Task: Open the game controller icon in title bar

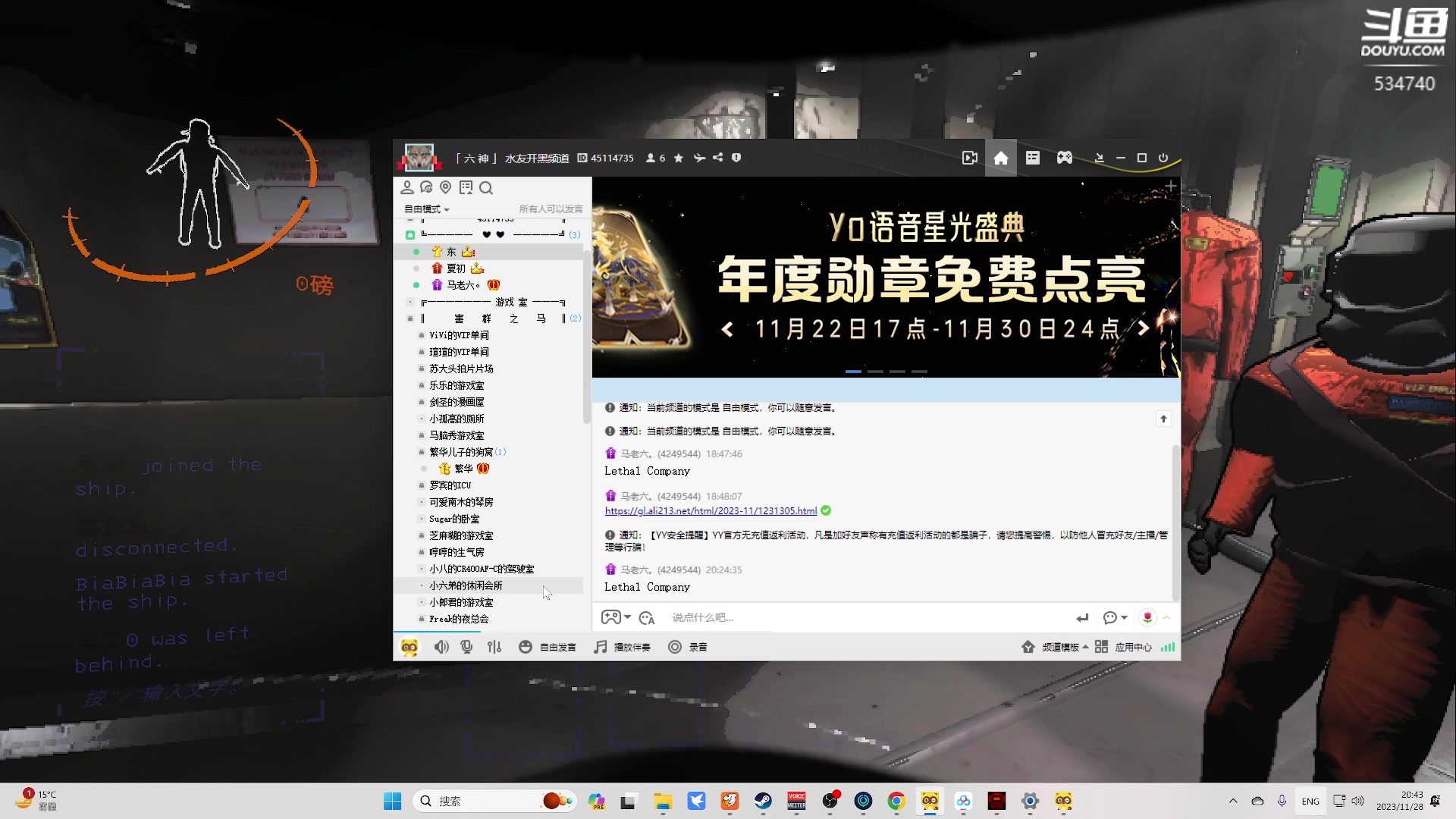Action: [1065, 158]
